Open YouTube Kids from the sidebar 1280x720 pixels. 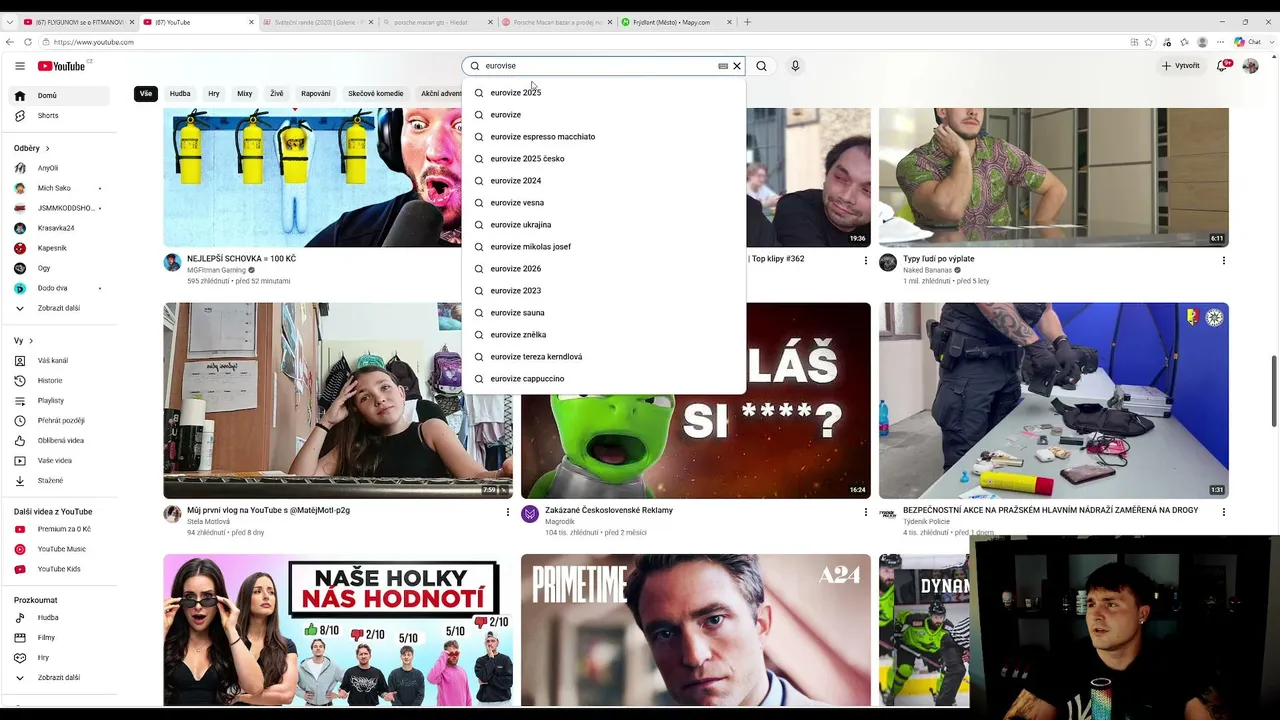click(x=60, y=569)
